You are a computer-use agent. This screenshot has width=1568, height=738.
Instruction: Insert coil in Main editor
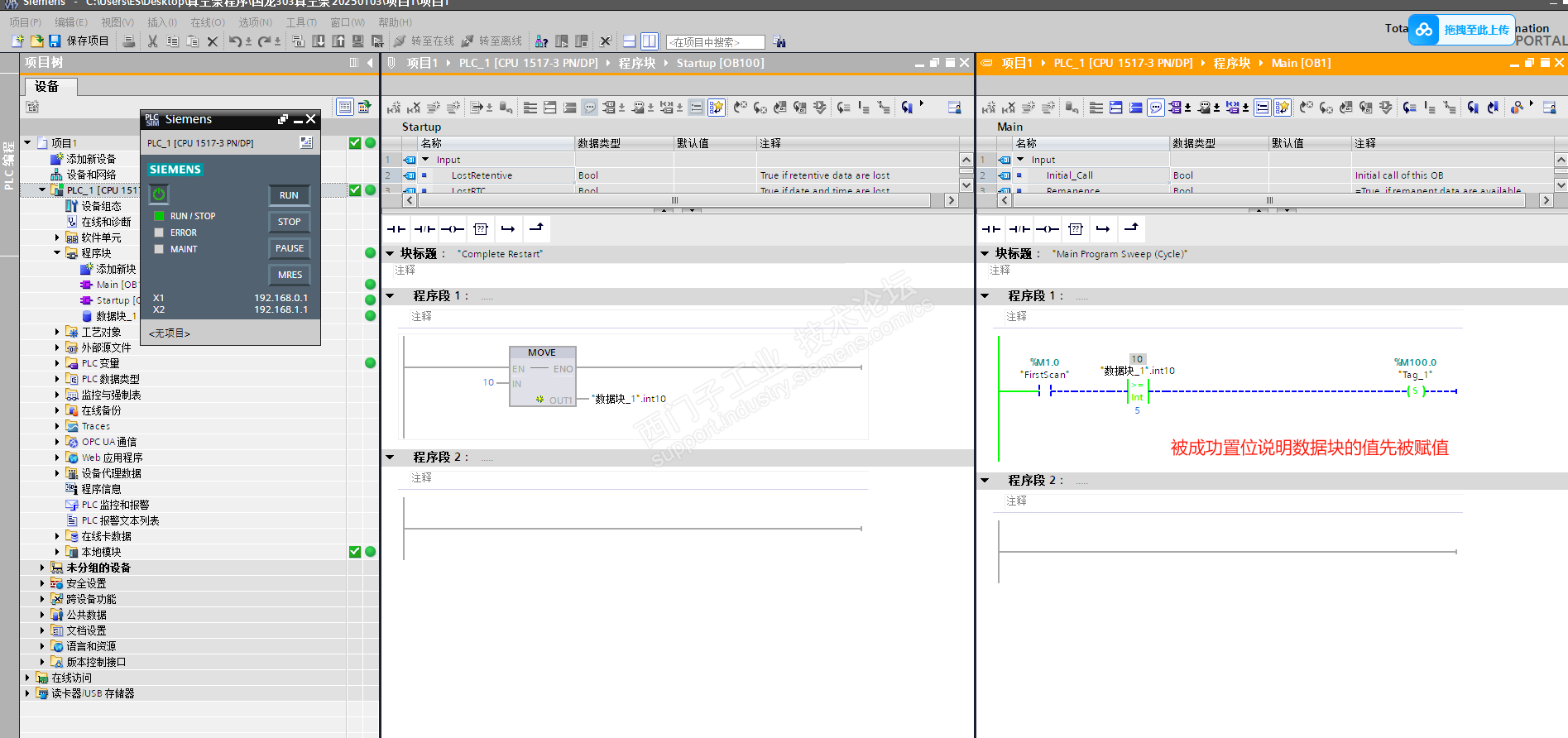tap(1048, 229)
